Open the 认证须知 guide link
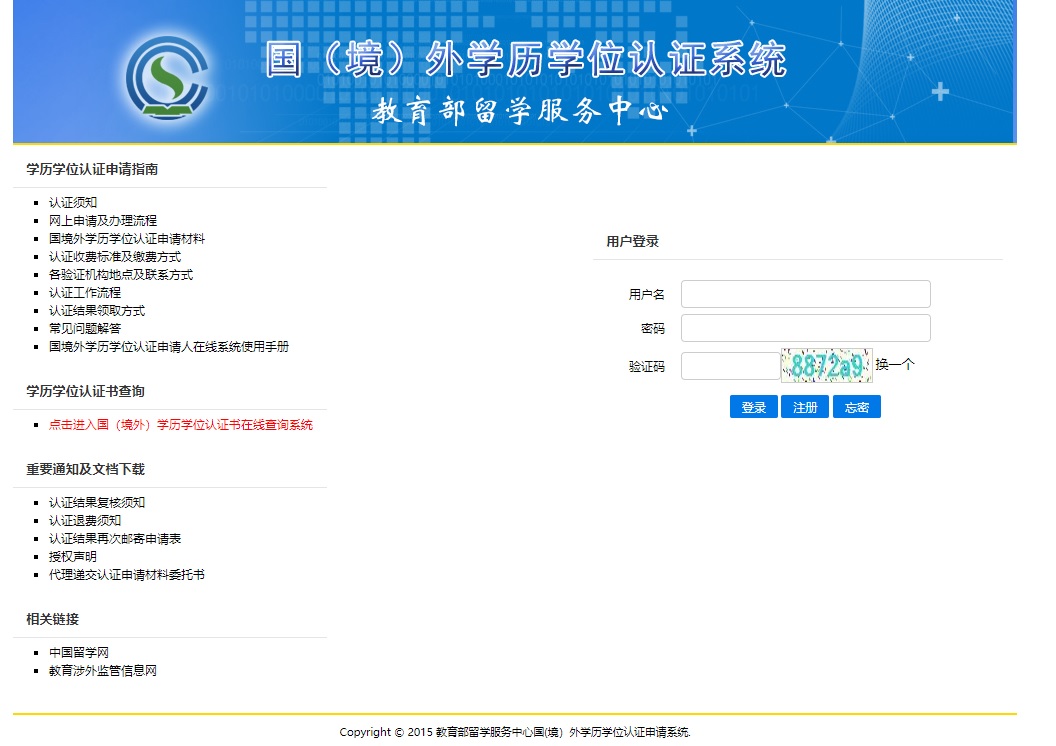The image size is (1056, 746). click(73, 202)
